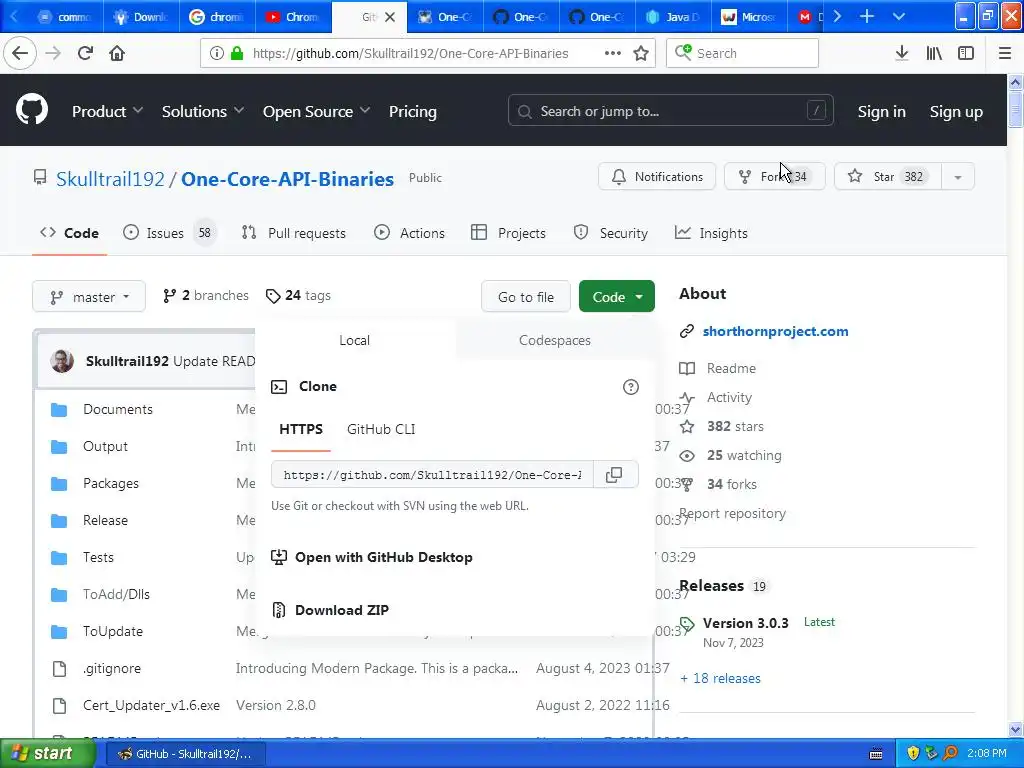
Task: Switch to the Pull requests tab
Action: (x=293, y=233)
